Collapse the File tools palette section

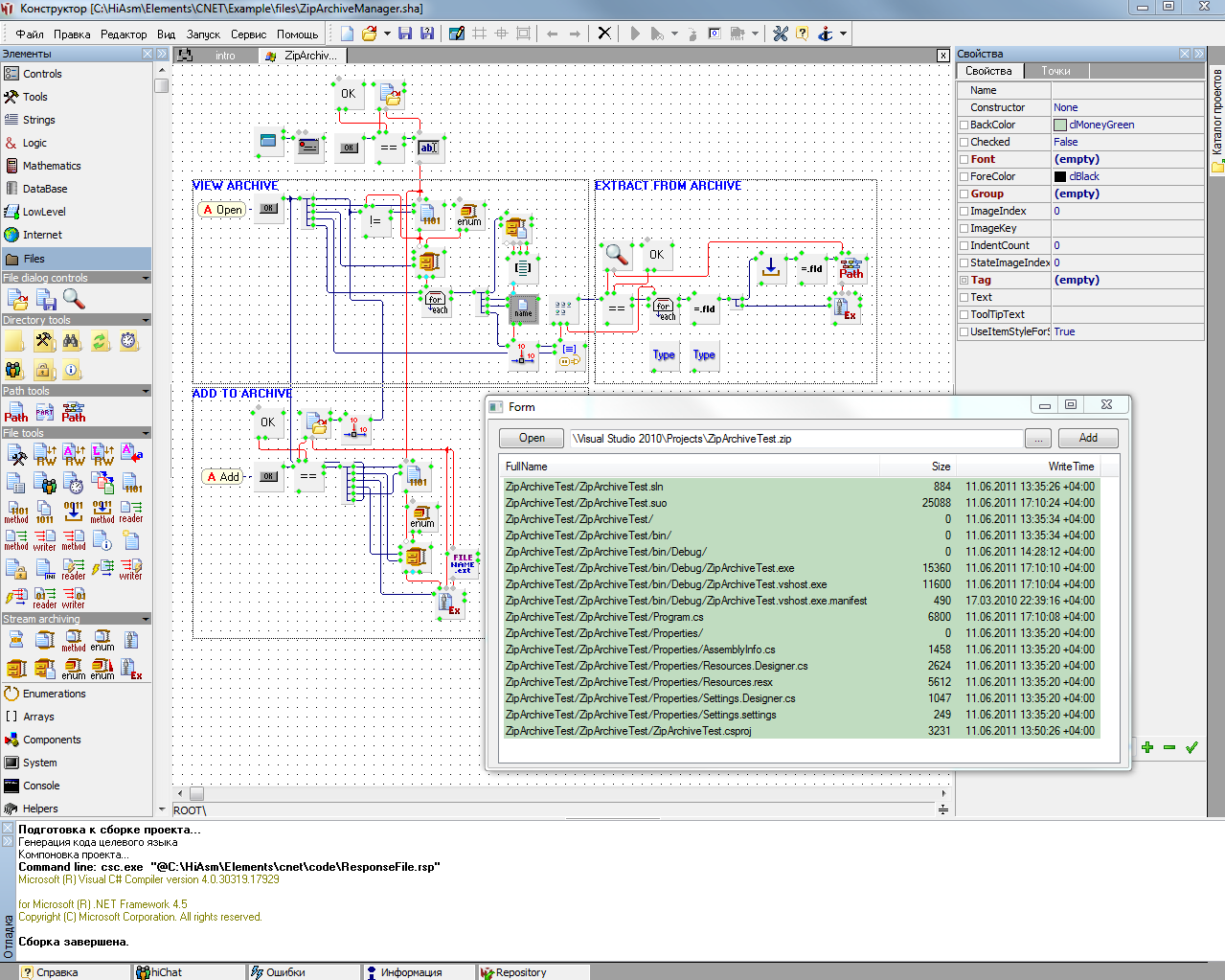[x=146, y=433]
